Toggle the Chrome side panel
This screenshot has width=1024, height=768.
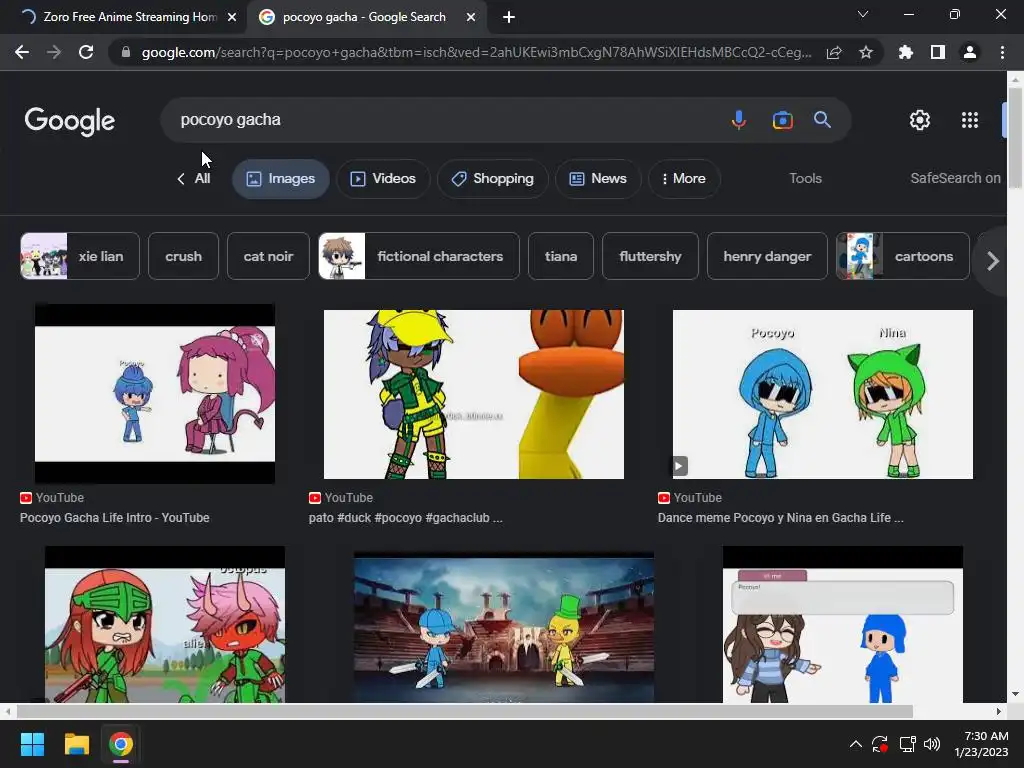(x=938, y=52)
